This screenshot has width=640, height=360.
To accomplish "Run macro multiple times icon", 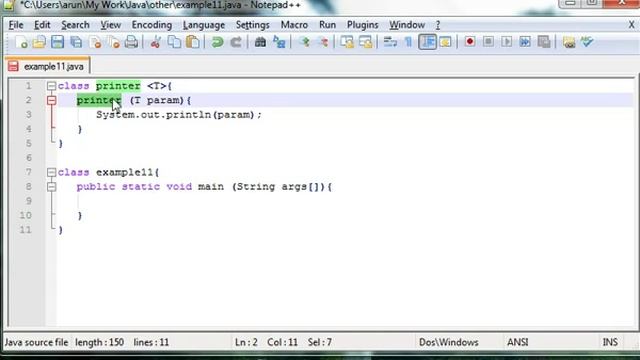I will point(525,42).
